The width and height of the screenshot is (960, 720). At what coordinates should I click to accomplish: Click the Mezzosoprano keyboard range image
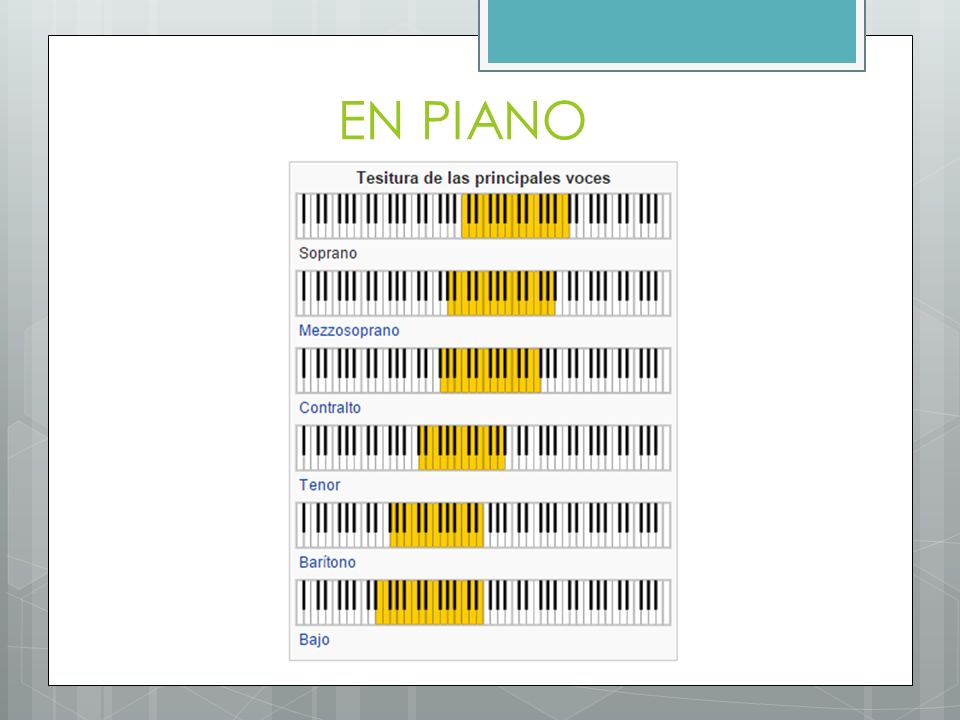point(483,293)
